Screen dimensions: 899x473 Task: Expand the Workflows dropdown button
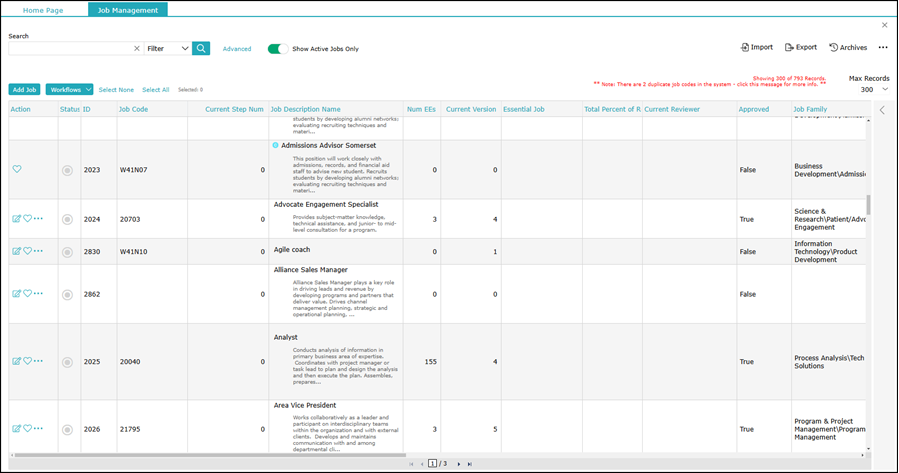[69, 89]
